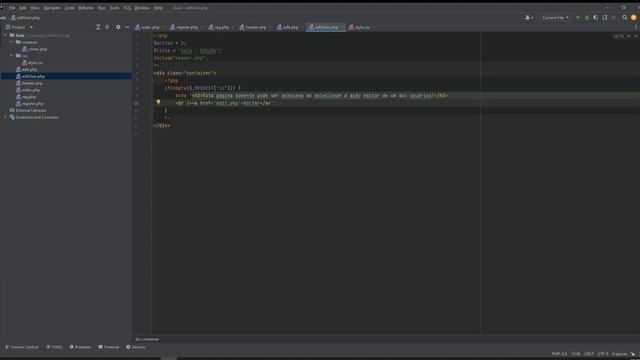
Task: Select register.php in the project tree
Action: coord(29,104)
